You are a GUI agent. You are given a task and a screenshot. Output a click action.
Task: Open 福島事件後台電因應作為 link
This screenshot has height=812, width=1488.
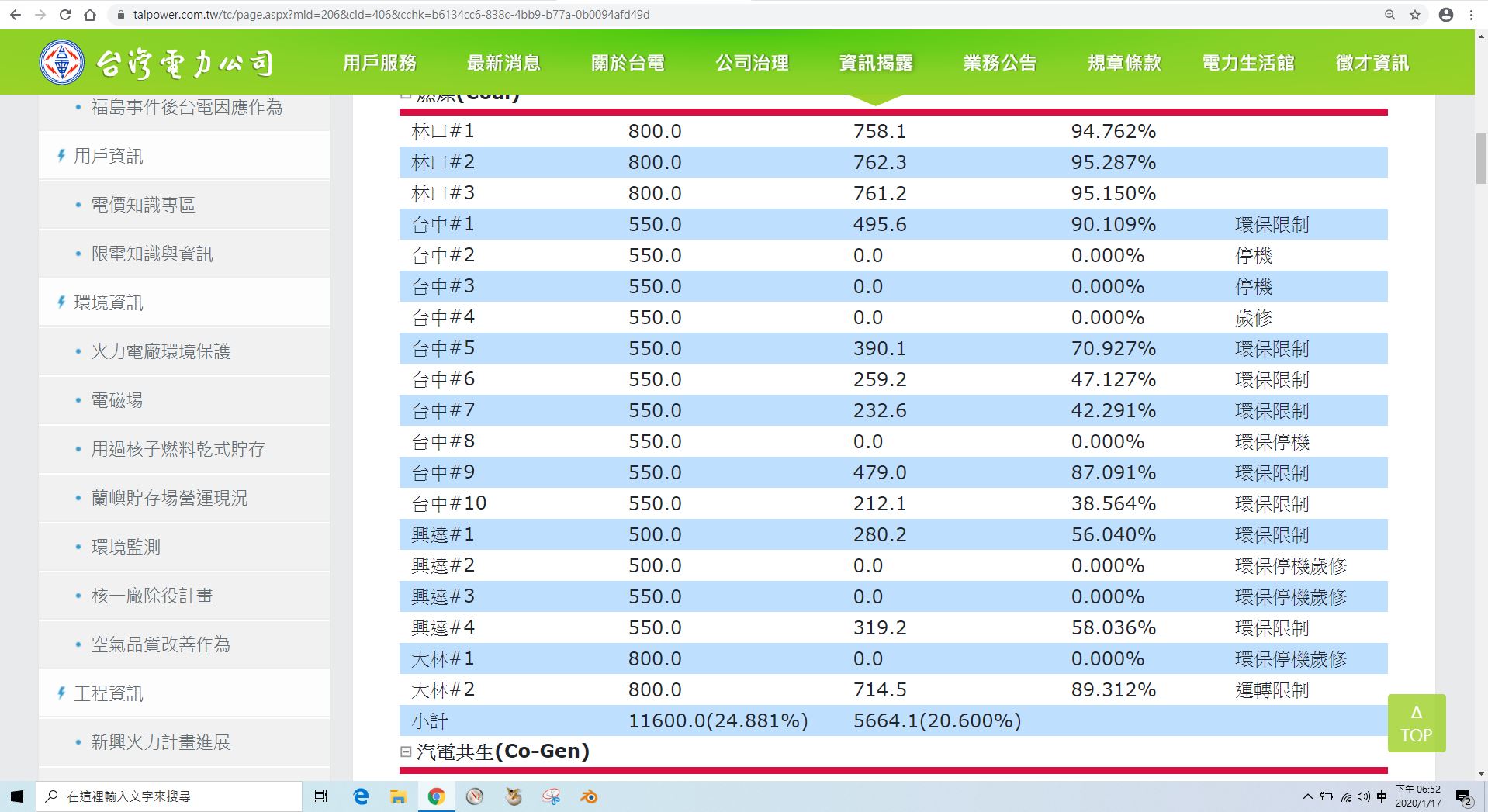coord(186,107)
